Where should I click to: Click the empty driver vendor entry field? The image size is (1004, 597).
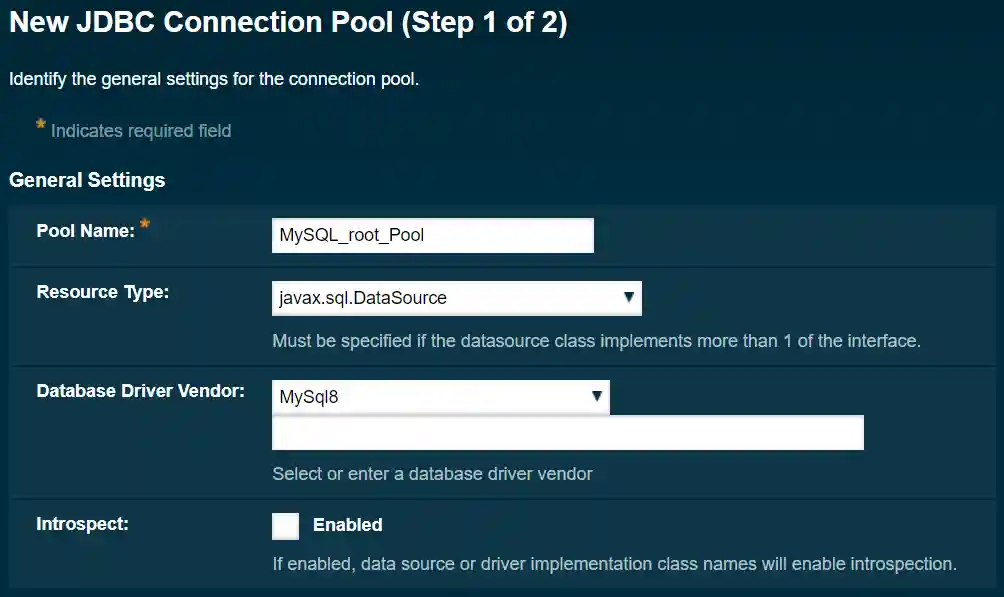pyautogui.click(x=567, y=432)
